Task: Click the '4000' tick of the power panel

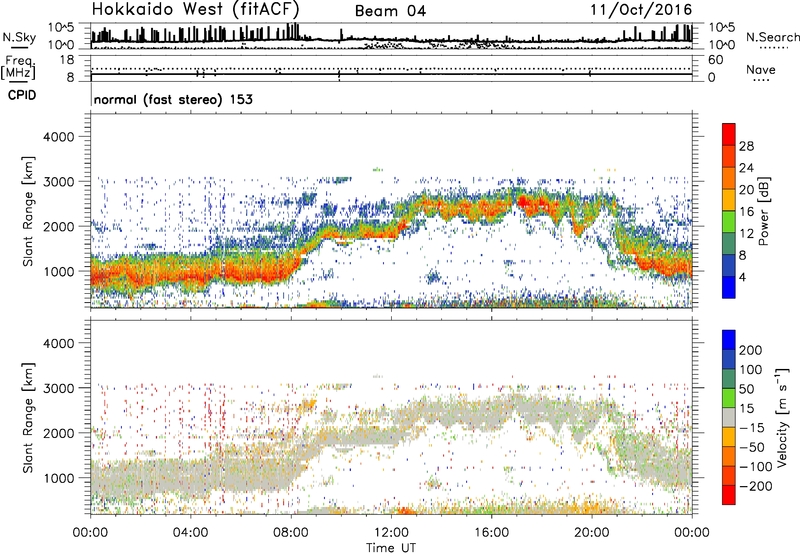Action: [x=58, y=137]
